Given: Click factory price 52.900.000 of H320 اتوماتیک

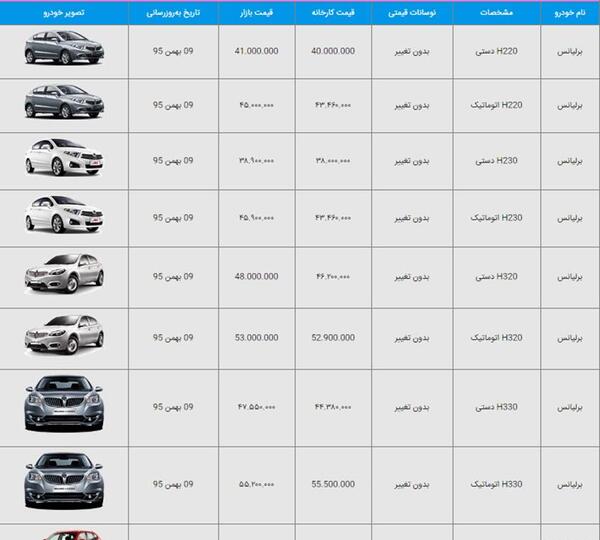Looking at the screenshot, I should coord(333,338).
